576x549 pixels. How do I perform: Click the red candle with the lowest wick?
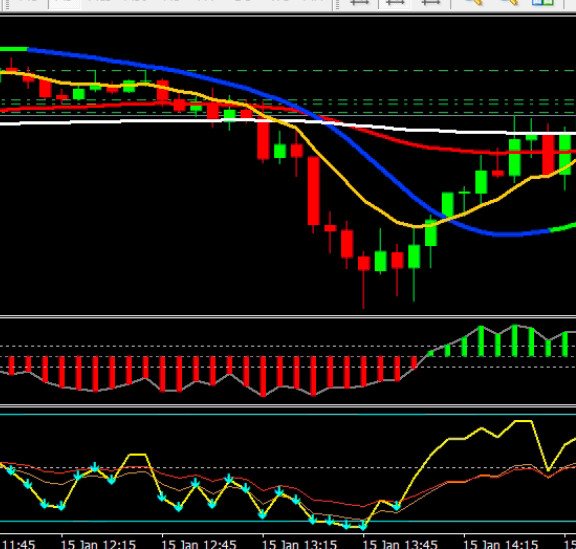point(364,263)
